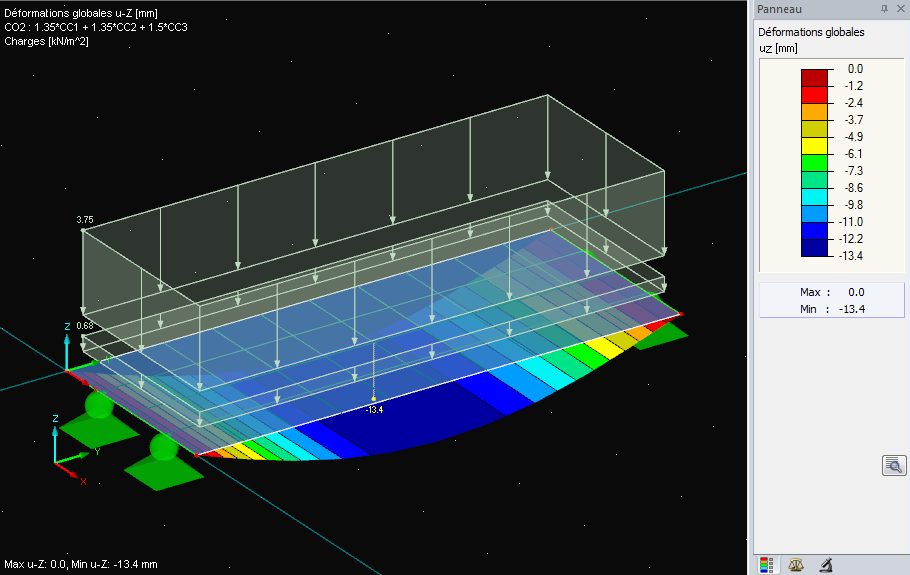Select the medium blue legend swatch
Image resolution: width=910 pixels, height=575 pixels.
pyautogui.click(x=814, y=231)
